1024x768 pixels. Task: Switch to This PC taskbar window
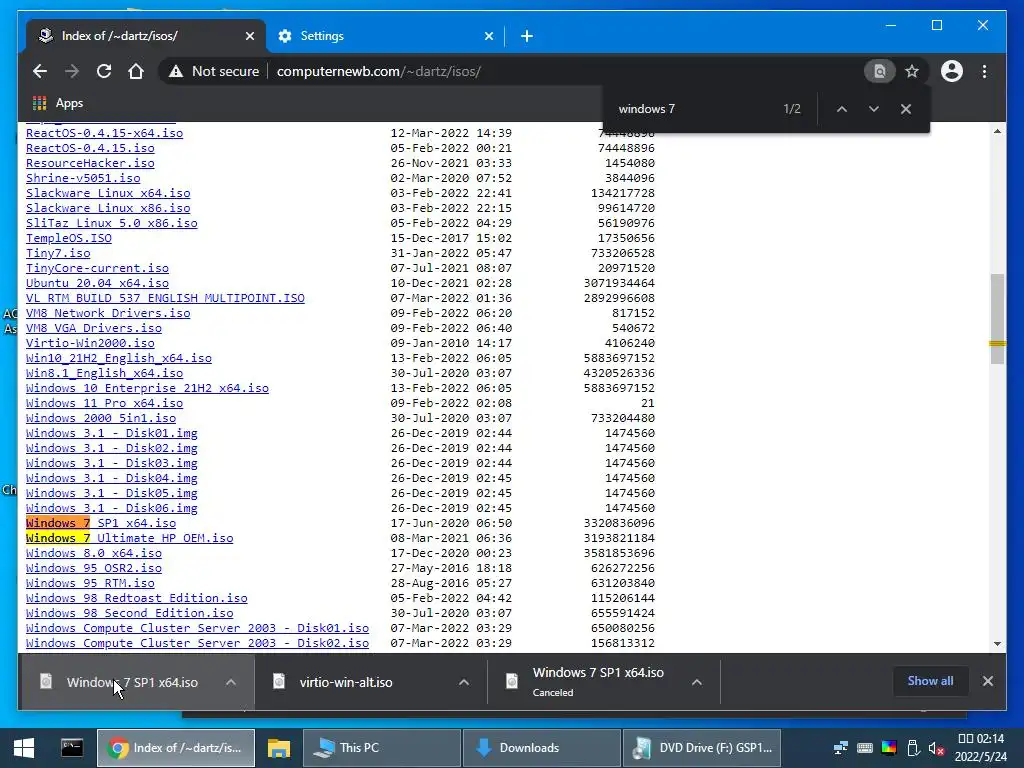tap(382, 748)
